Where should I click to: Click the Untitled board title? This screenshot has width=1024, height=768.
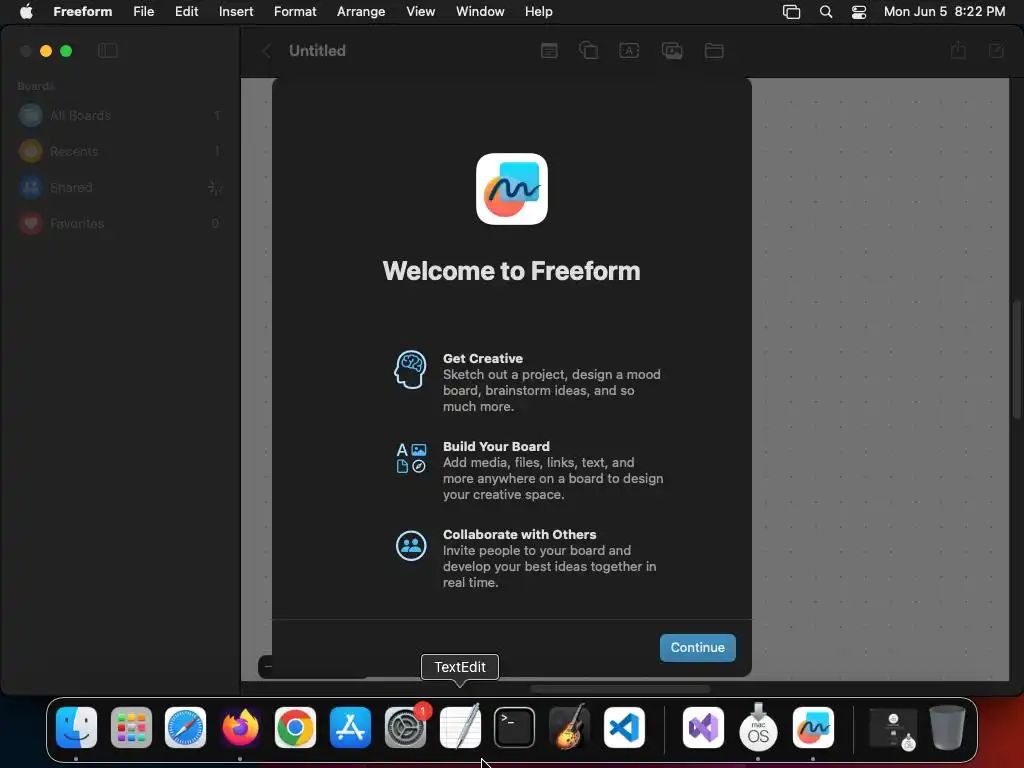click(317, 51)
